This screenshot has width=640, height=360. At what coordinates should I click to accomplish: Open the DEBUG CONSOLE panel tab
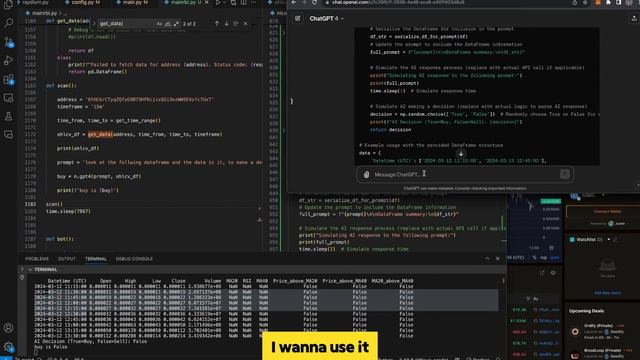point(134,259)
